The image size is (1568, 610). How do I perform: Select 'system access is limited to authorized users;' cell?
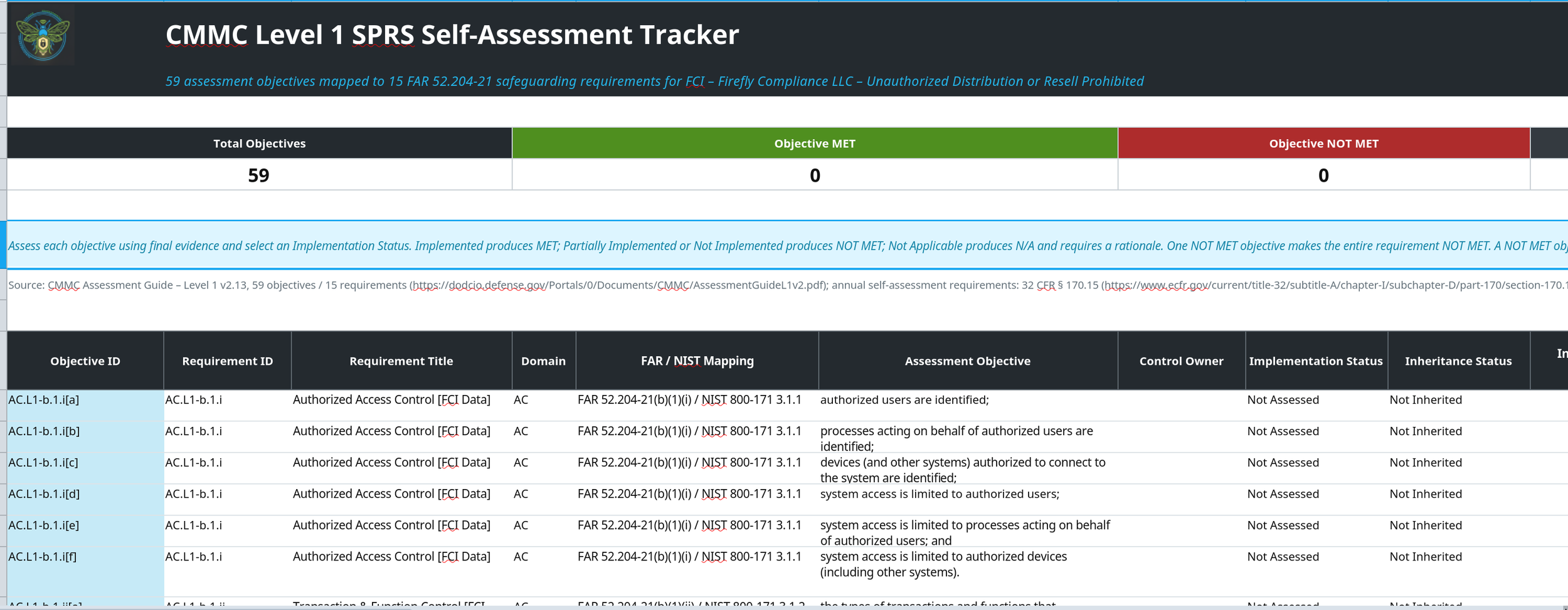point(968,500)
